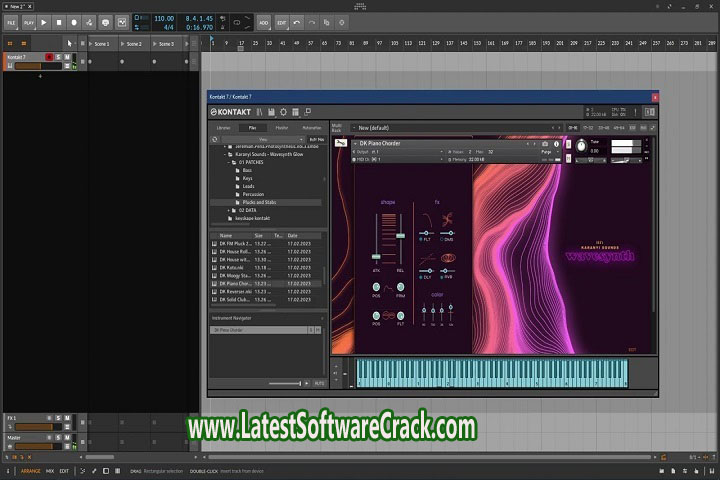Switch to the Kontakt Library tab
The width and height of the screenshot is (720, 480).
[x=224, y=128]
